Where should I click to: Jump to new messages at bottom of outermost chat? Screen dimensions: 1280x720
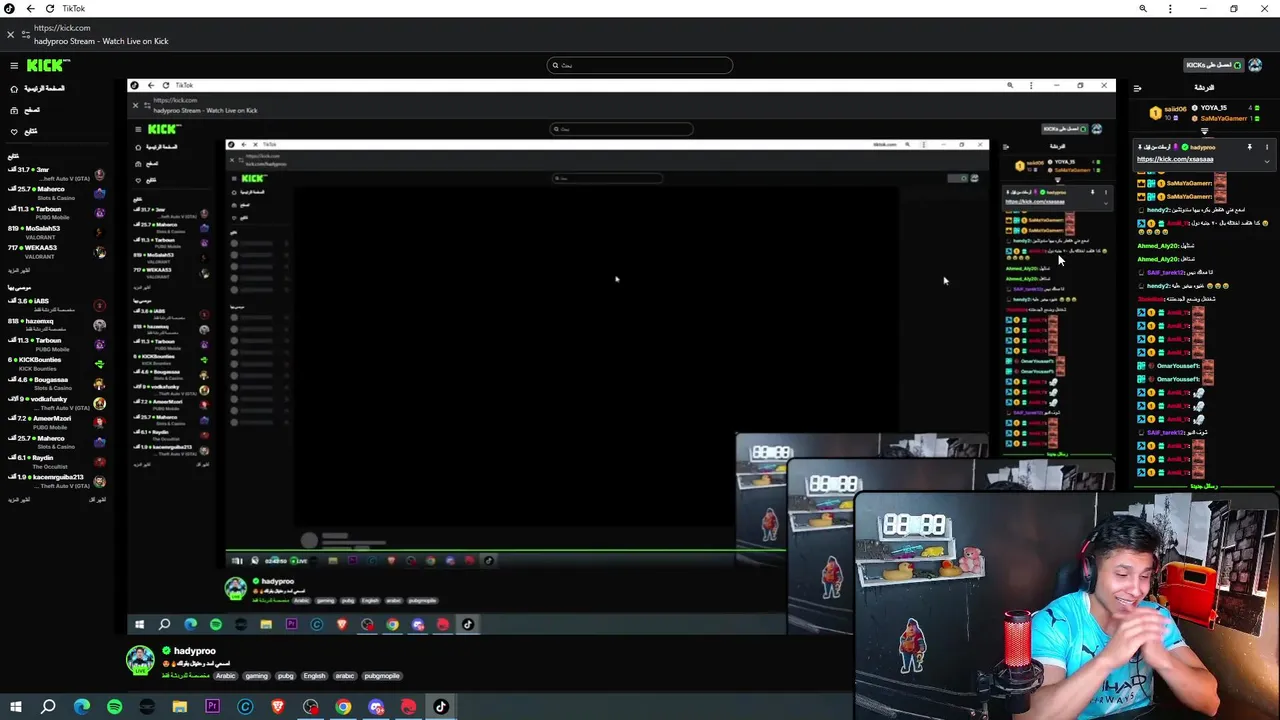1203,487
